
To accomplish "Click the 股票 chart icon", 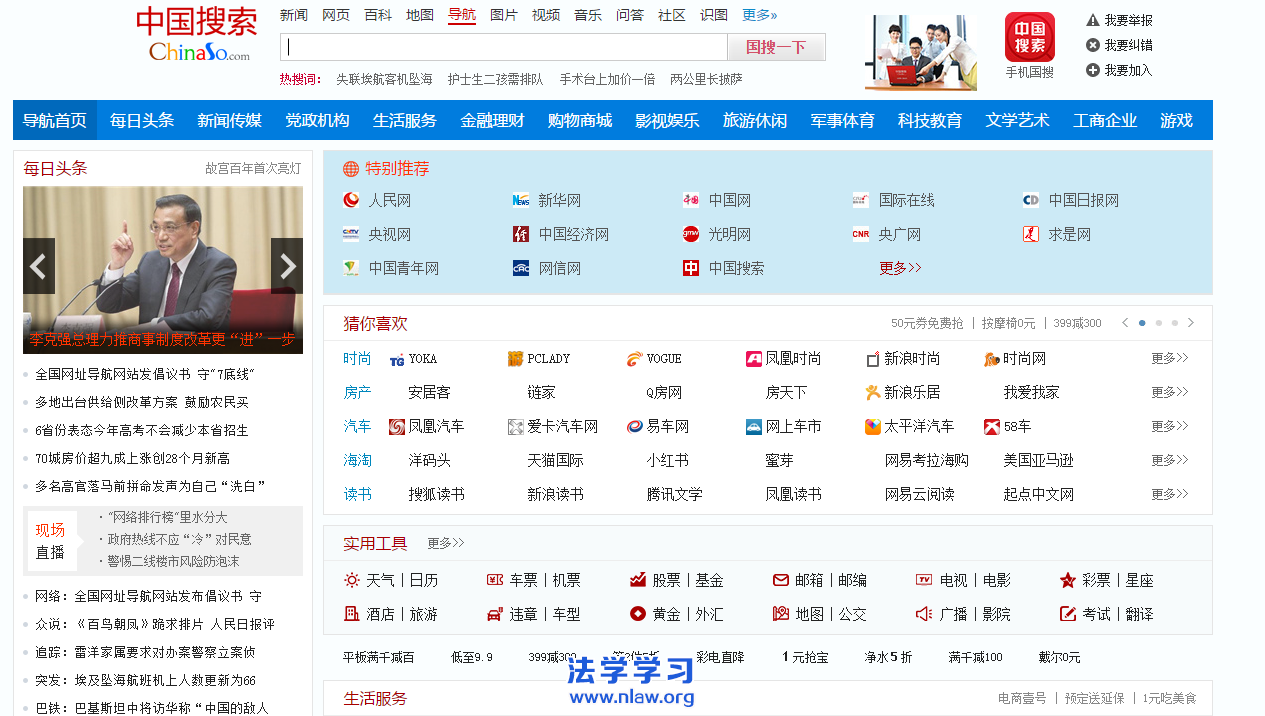I will 638,580.
